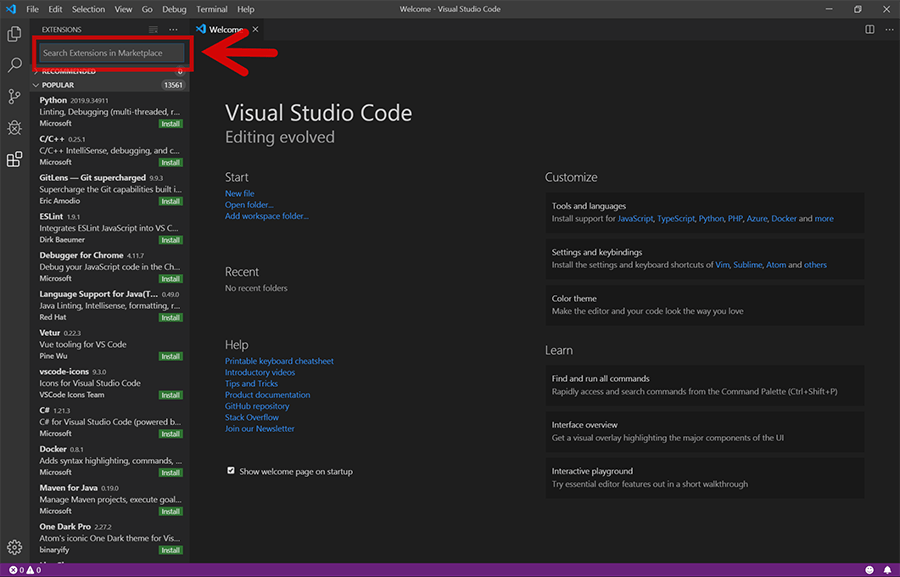Open the Go menu
This screenshot has width=900, height=577.
point(148,9)
